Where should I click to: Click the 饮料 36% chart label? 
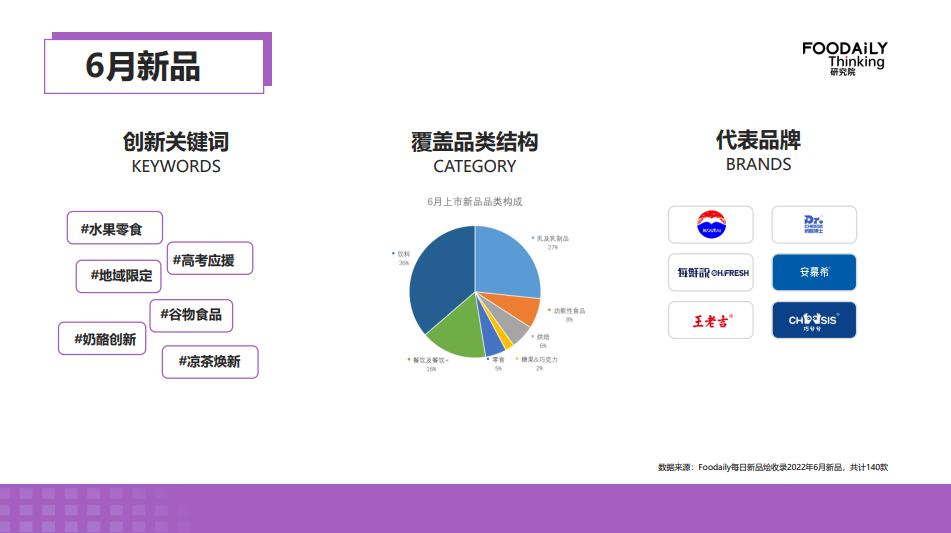coord(402,258)
